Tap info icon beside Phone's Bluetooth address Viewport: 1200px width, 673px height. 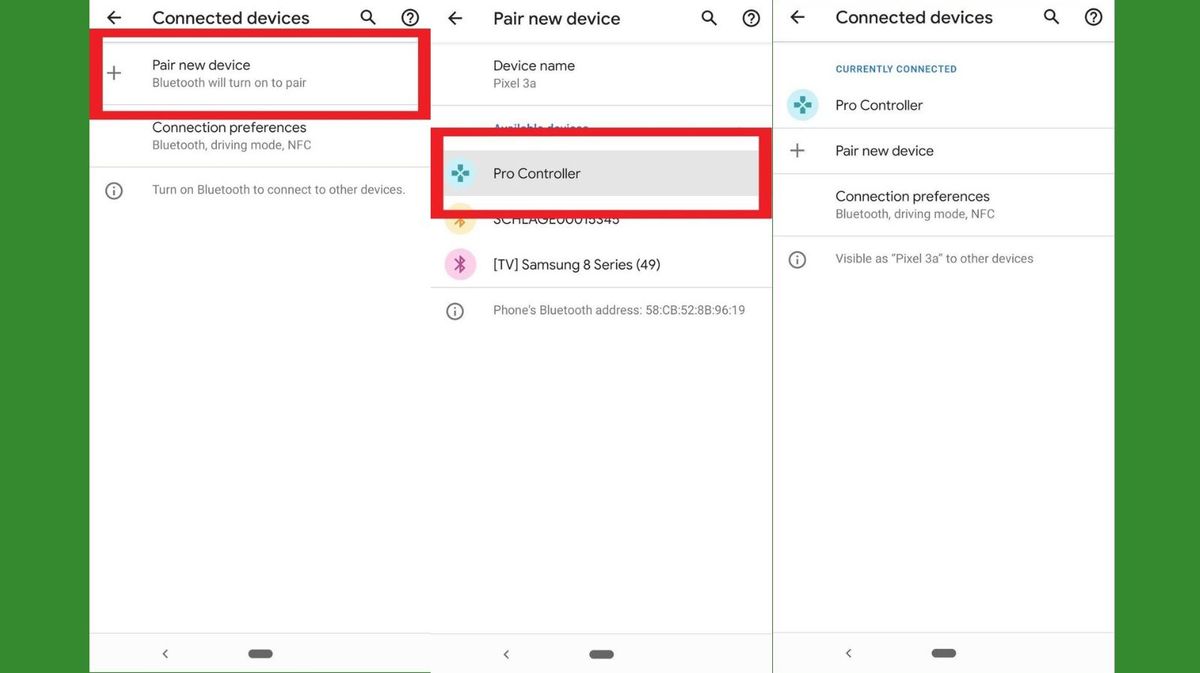(455, 311)
